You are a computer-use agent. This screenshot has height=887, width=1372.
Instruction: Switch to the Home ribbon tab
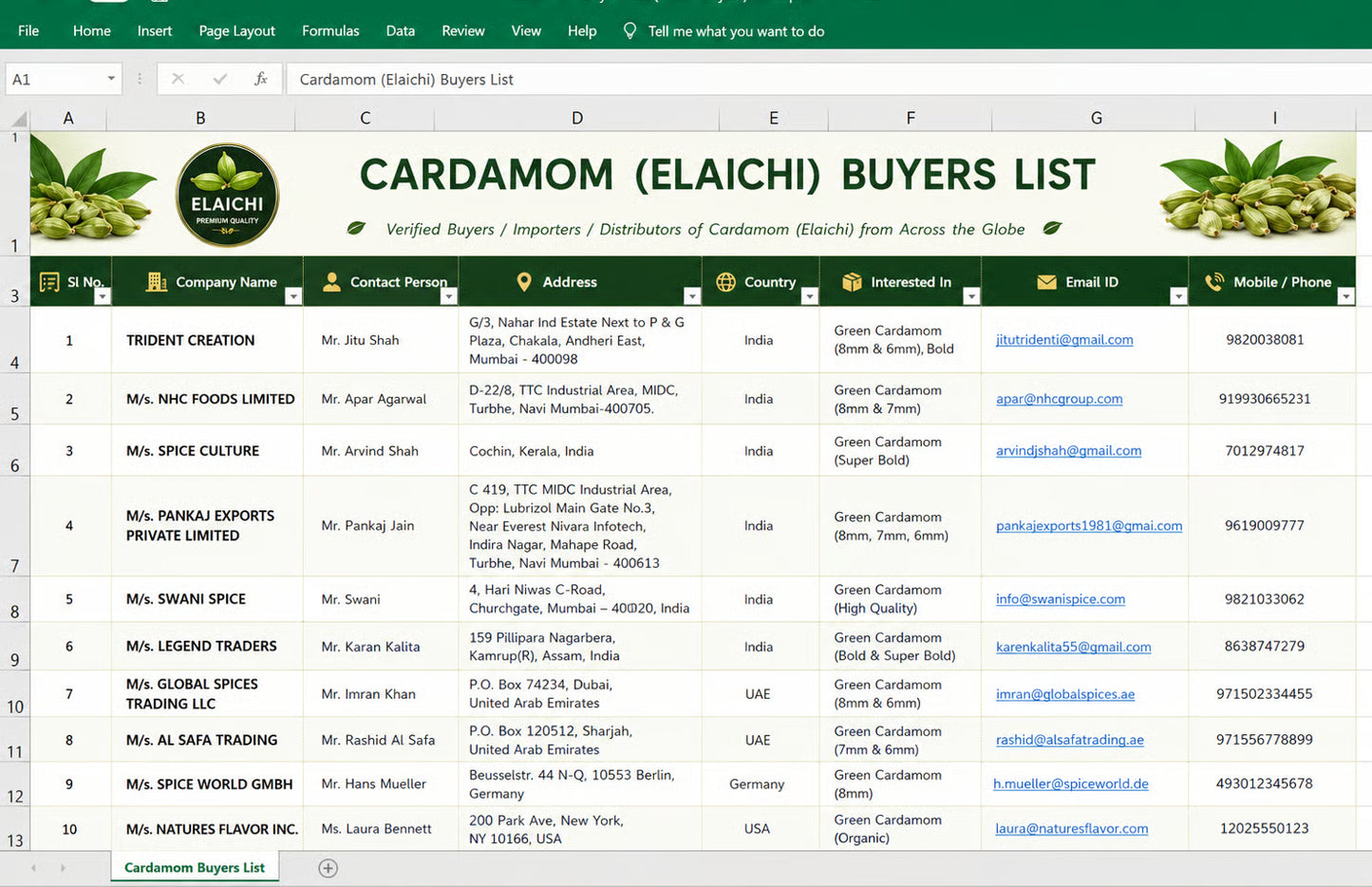point(91,30)
